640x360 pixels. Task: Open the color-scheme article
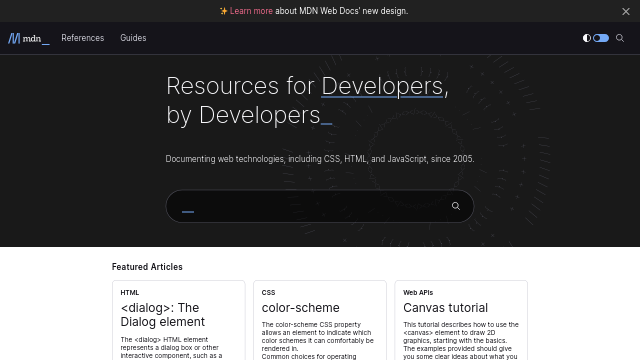pyautogui.click(x=300, y=308)
